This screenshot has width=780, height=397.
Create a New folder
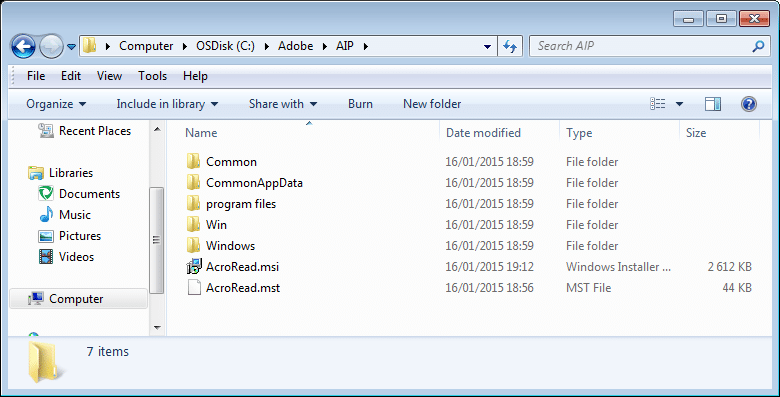click(432, 104)
